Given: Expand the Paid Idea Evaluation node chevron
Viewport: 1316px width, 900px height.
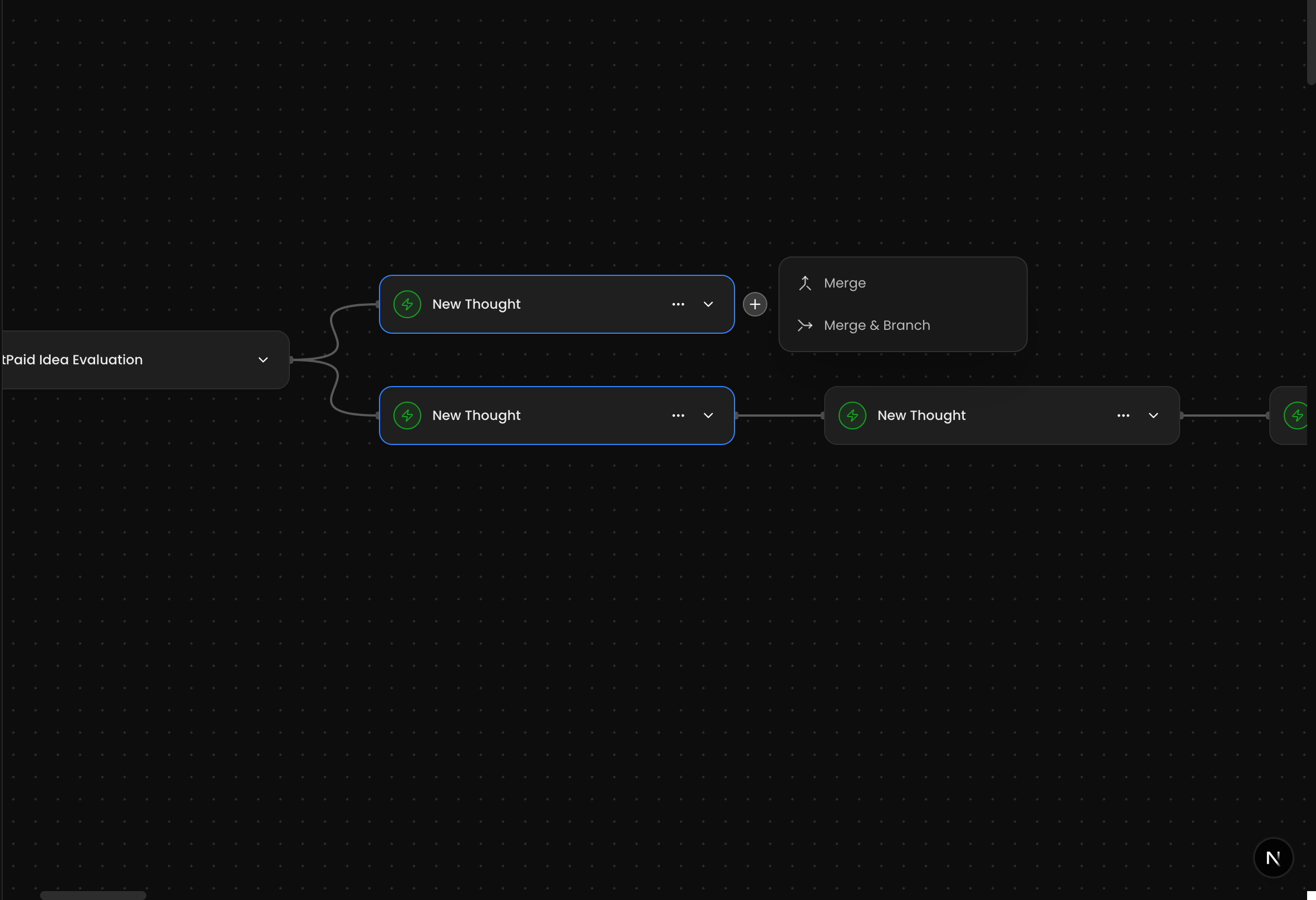Looking at the screenshot, I should tap(263, 360).
